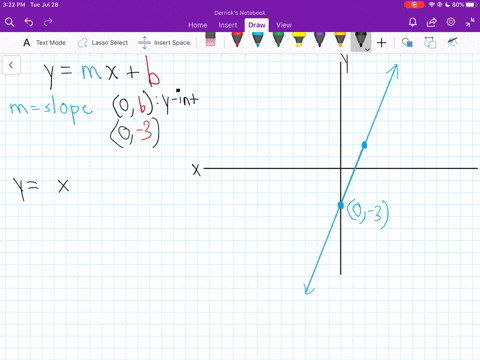480x360 pixels.
Task: Tap the battery percentage indicator
Action: coord(458,5)
